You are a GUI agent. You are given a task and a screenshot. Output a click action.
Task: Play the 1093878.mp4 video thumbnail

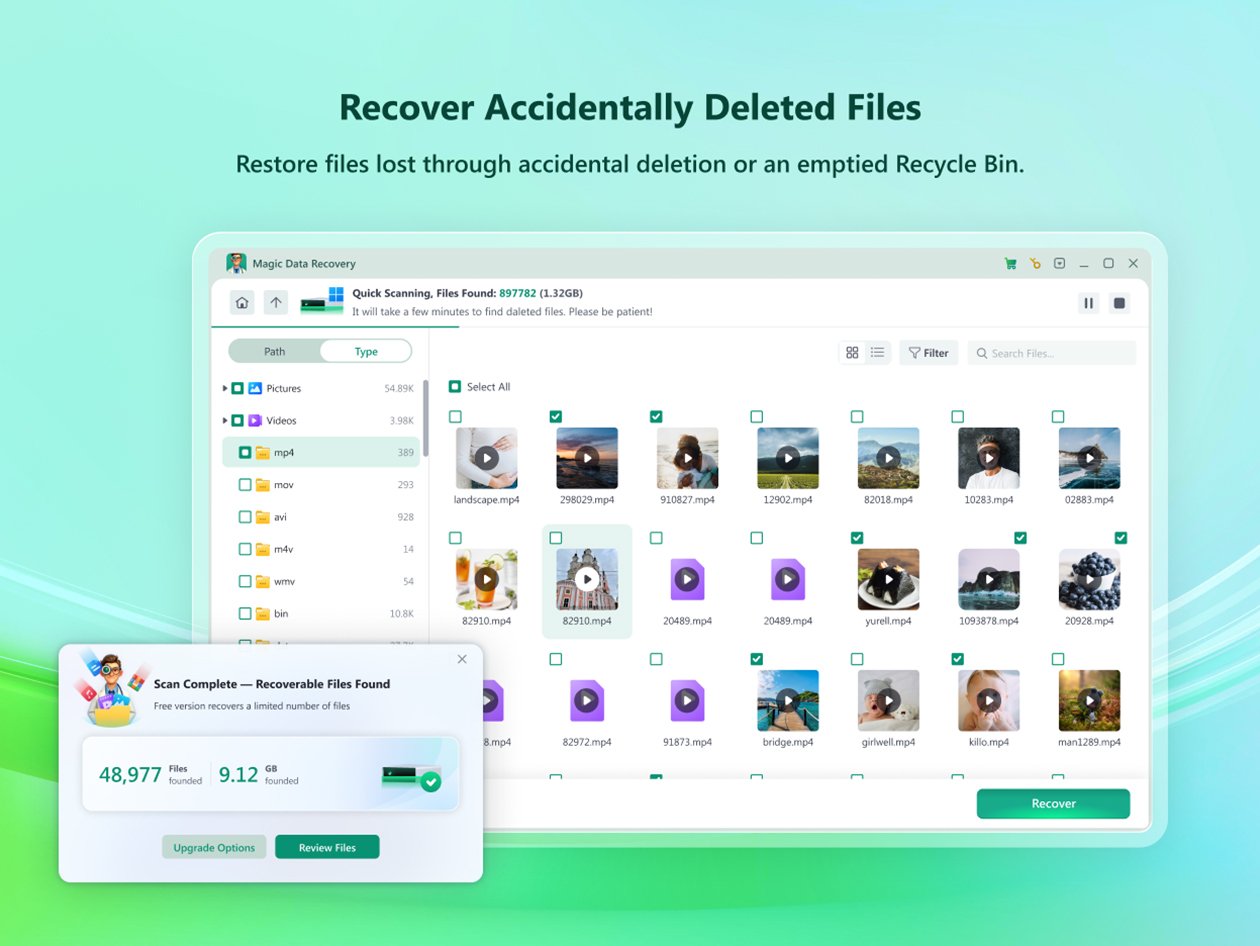click(x=989, y=579)
